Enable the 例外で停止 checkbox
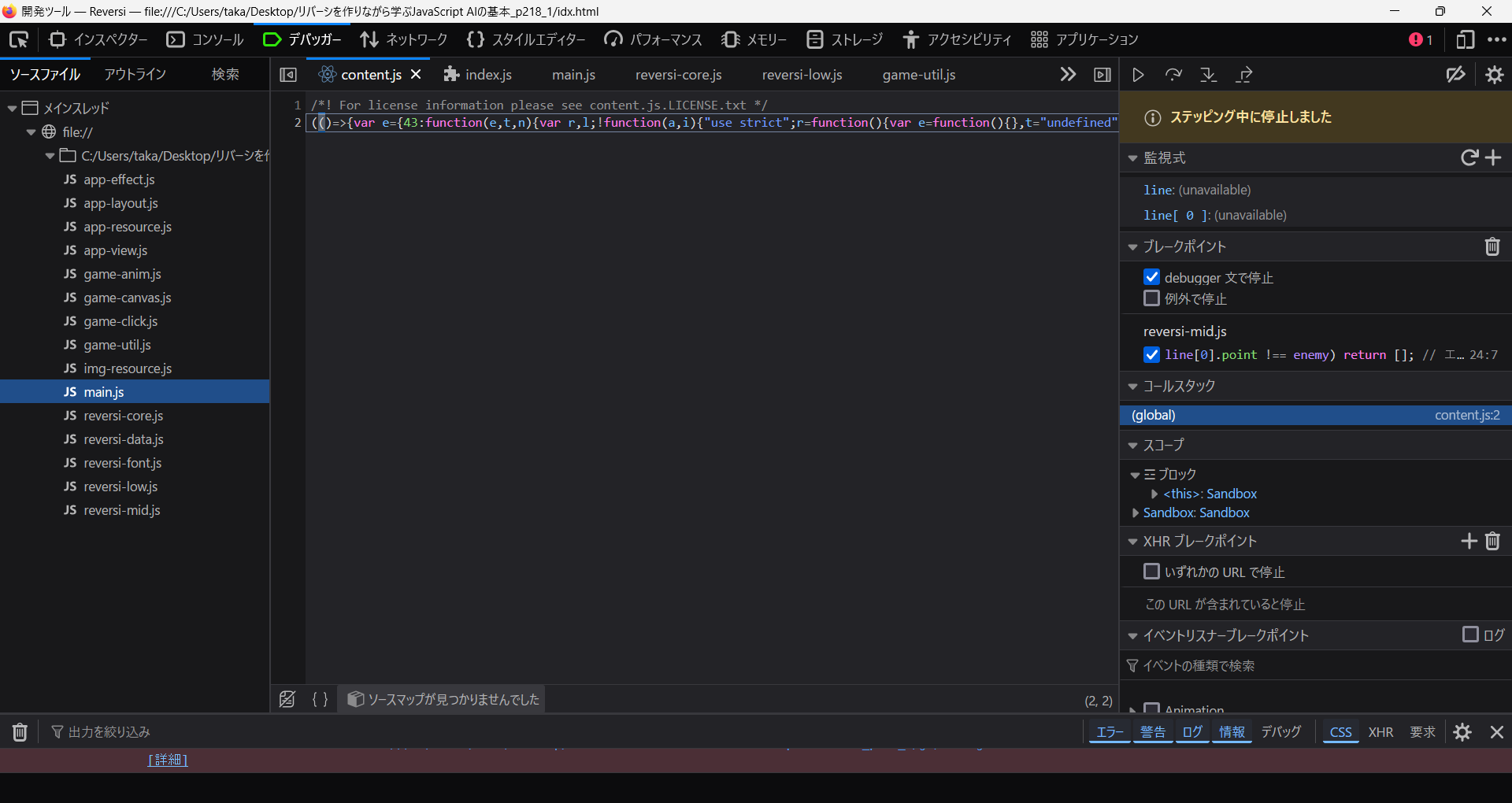This screenshot has width=1512, height=803. tap(1151, 298)
